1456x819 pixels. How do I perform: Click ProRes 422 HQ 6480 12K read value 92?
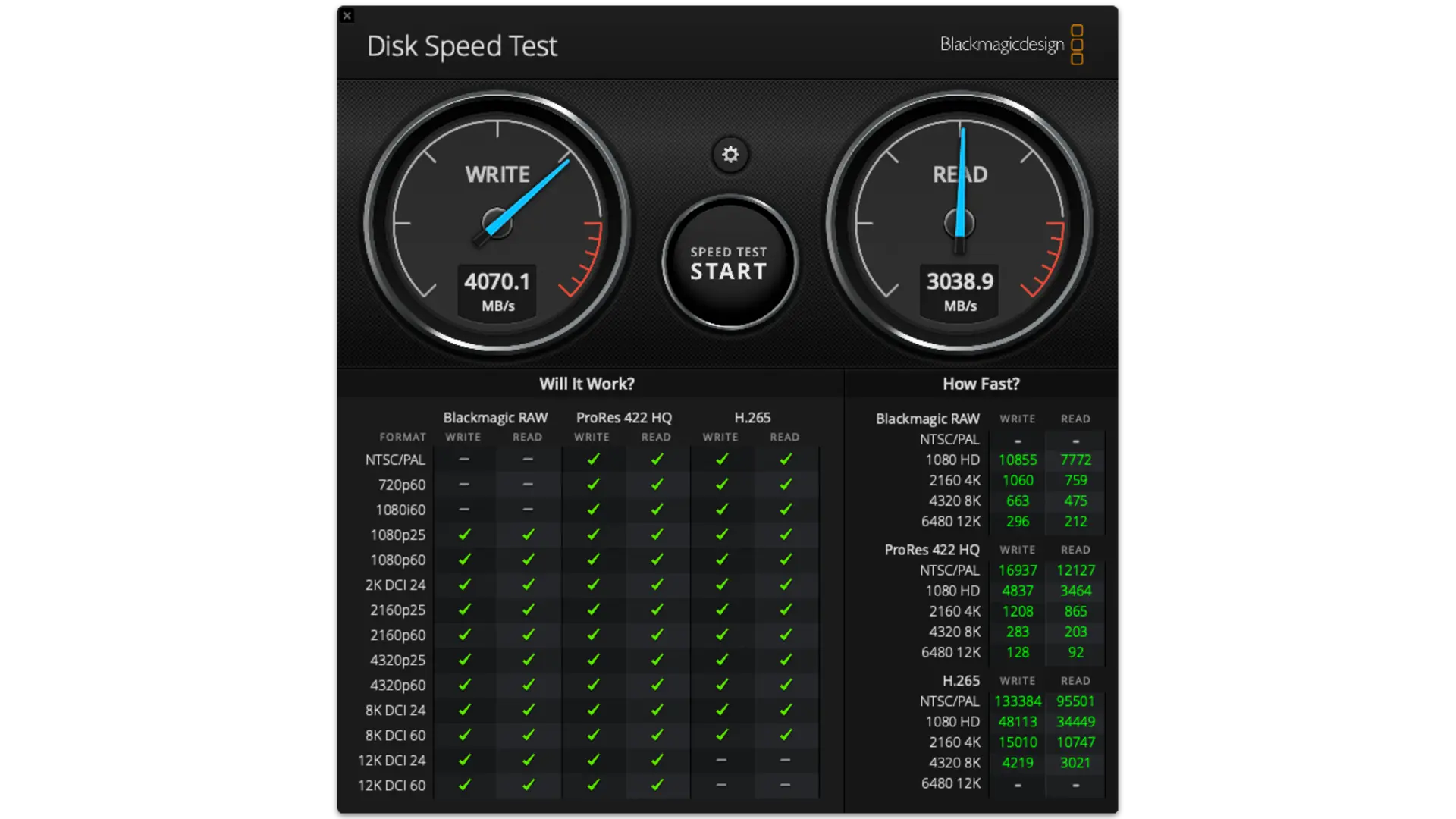pos(1075,652)
